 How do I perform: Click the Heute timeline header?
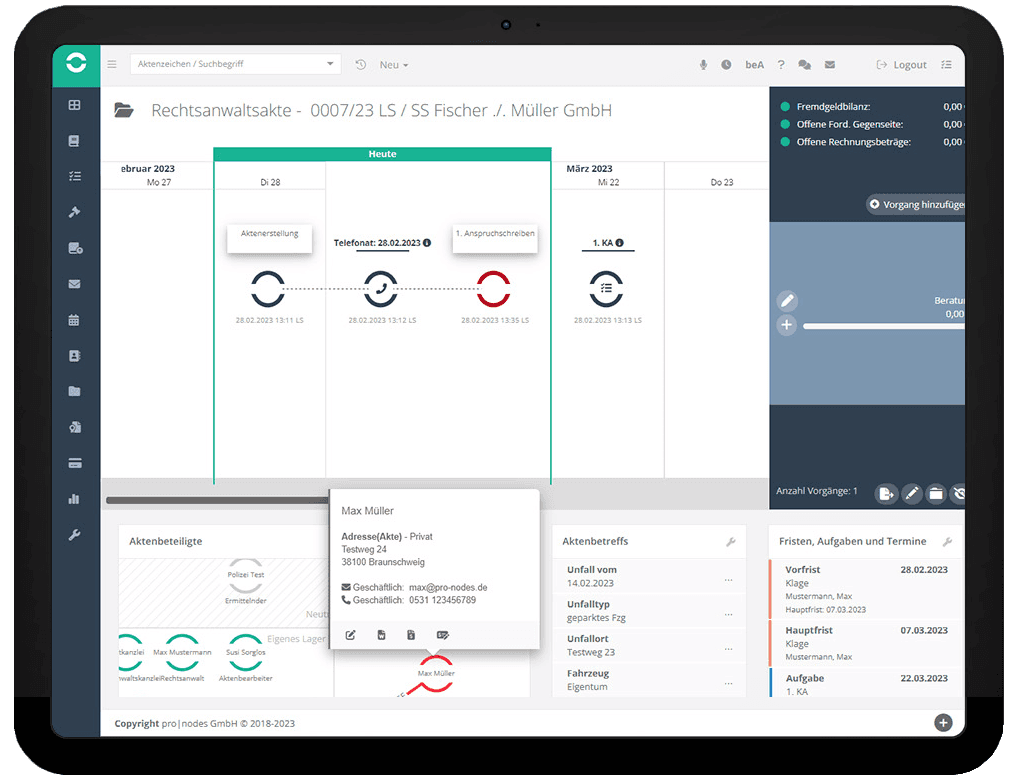pos(382,154)
